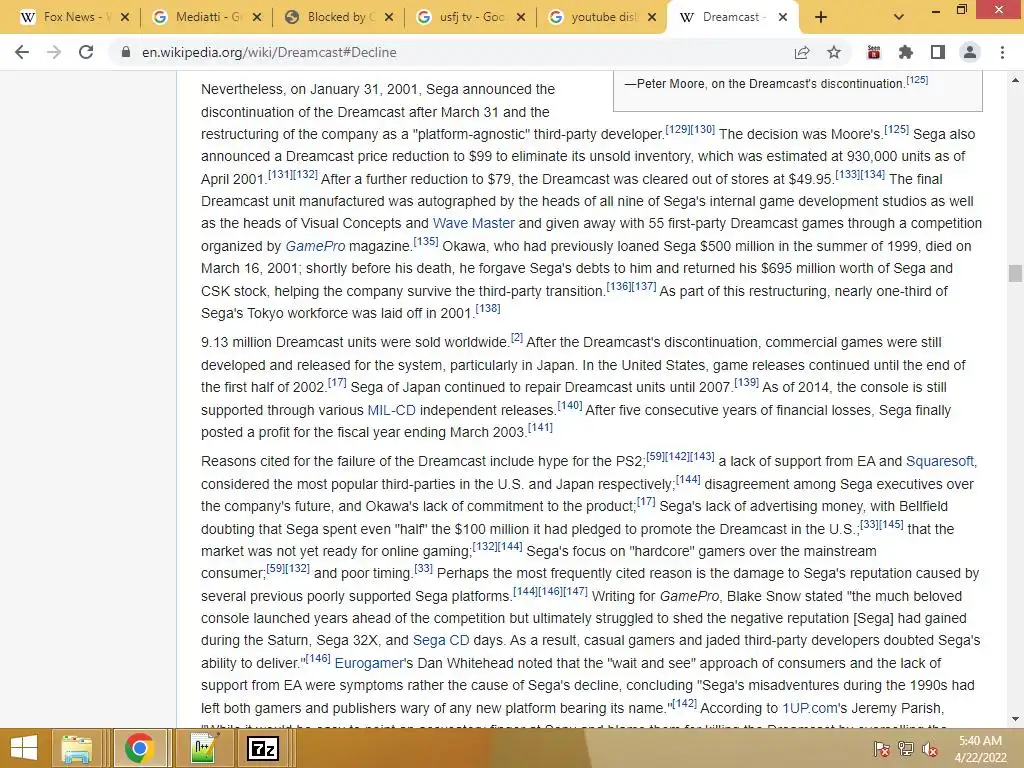
Task: Open the Sega CD link
Action: click(x=441, y=640)
